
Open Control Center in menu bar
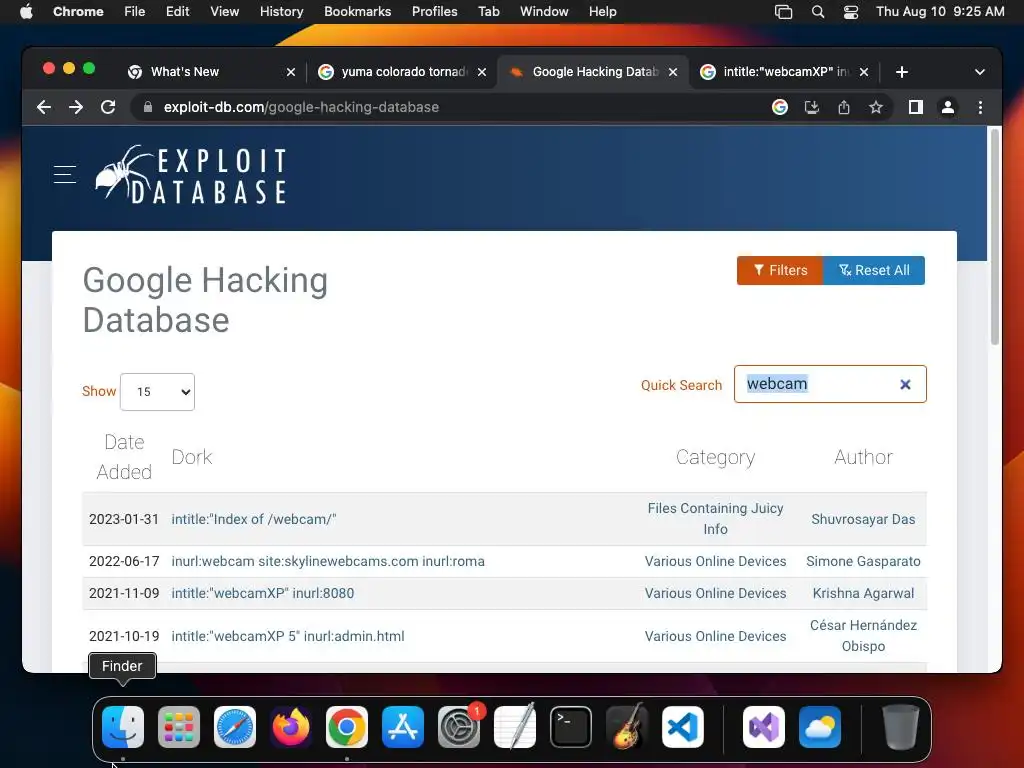[x=851, y=12]
